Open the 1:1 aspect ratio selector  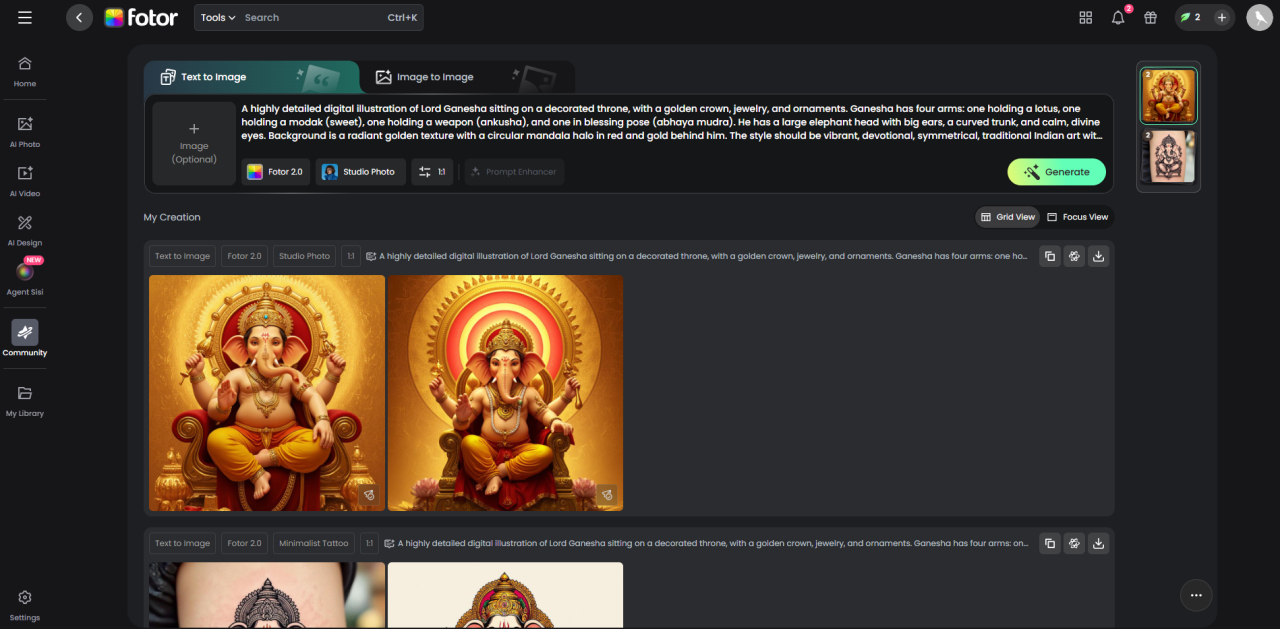[x=432, y=172]
